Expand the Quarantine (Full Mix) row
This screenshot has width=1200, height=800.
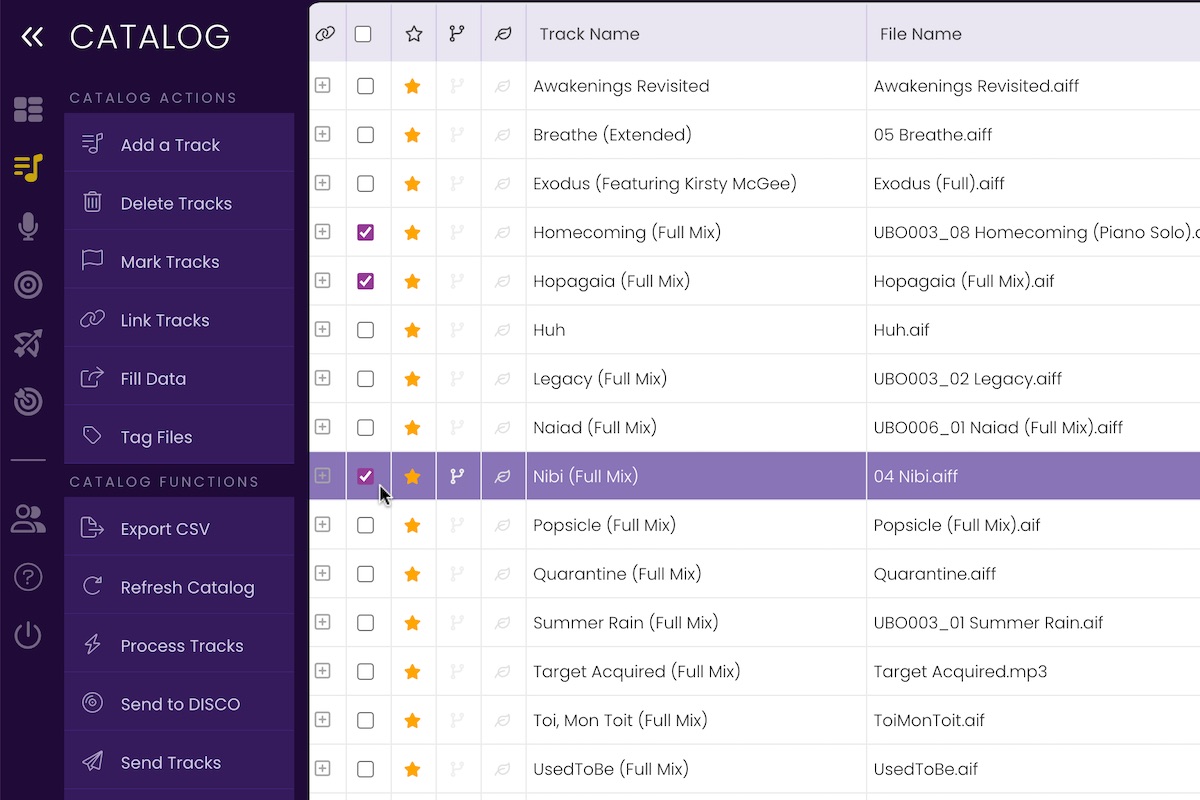point(323,574)
